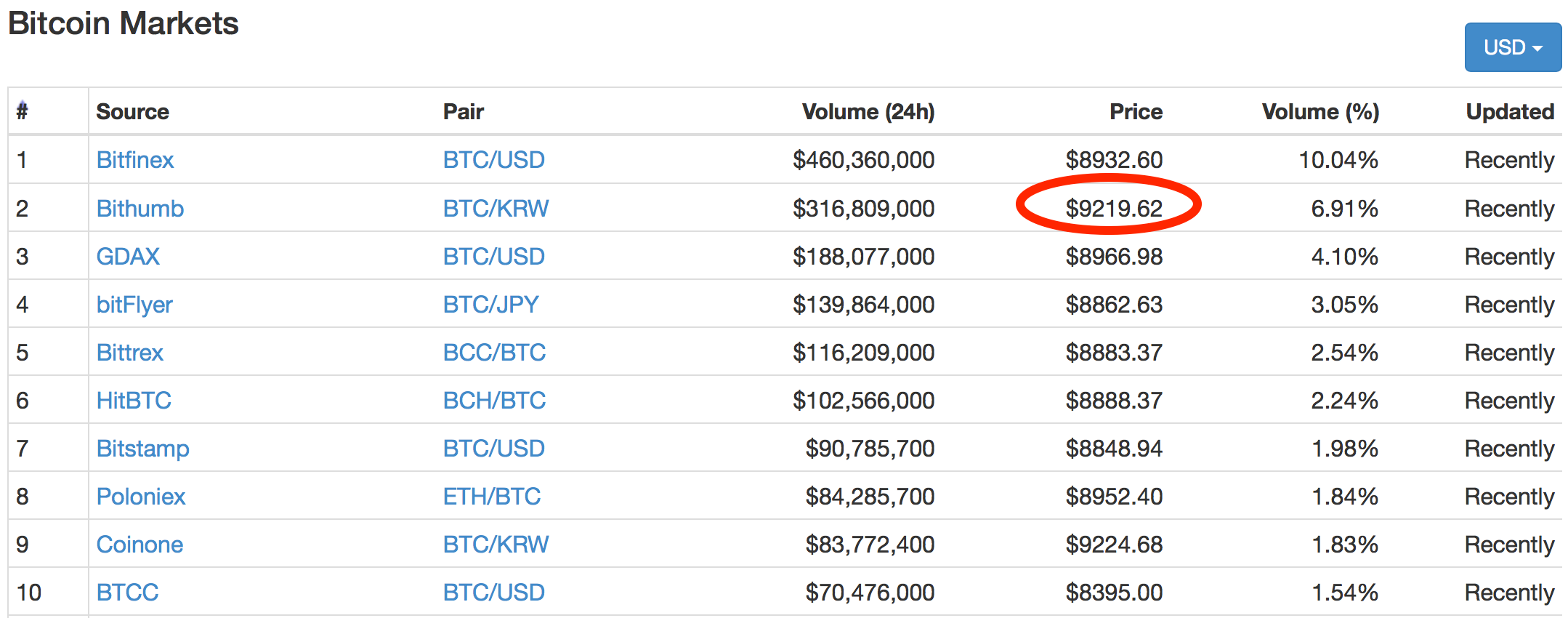Open the BCC/BTC pair link
This screenshot has width=1568, height=618.
click(x=495, y=353)
